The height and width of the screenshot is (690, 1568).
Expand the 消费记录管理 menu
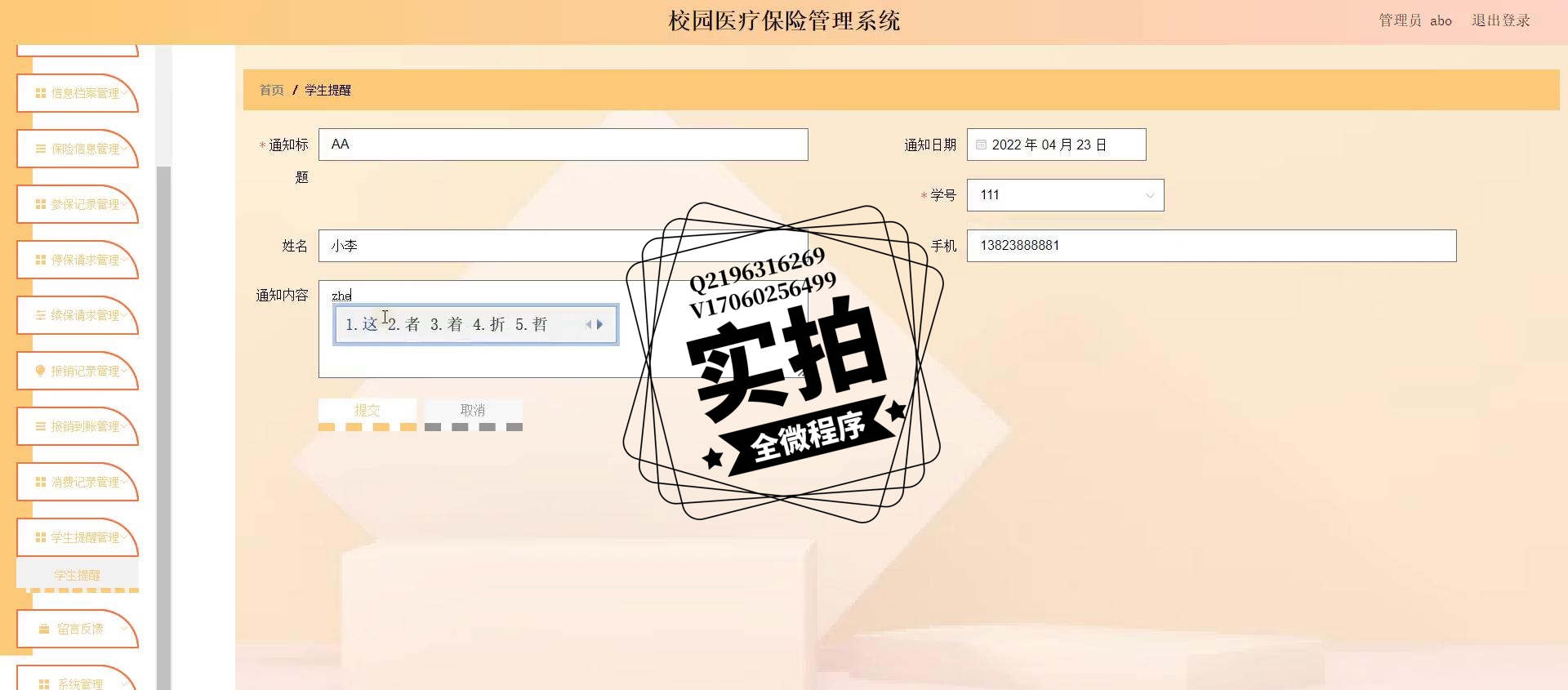(x=78, y=482)
